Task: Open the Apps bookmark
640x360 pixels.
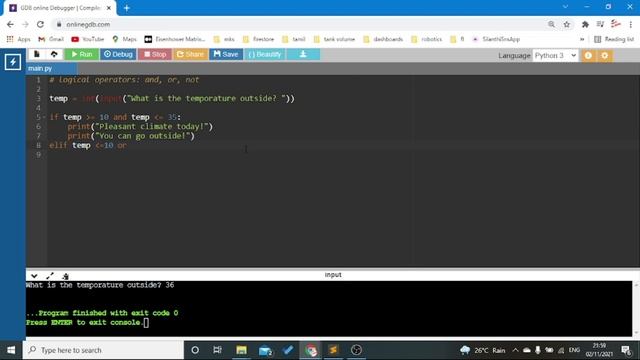Action: [18, 39]
